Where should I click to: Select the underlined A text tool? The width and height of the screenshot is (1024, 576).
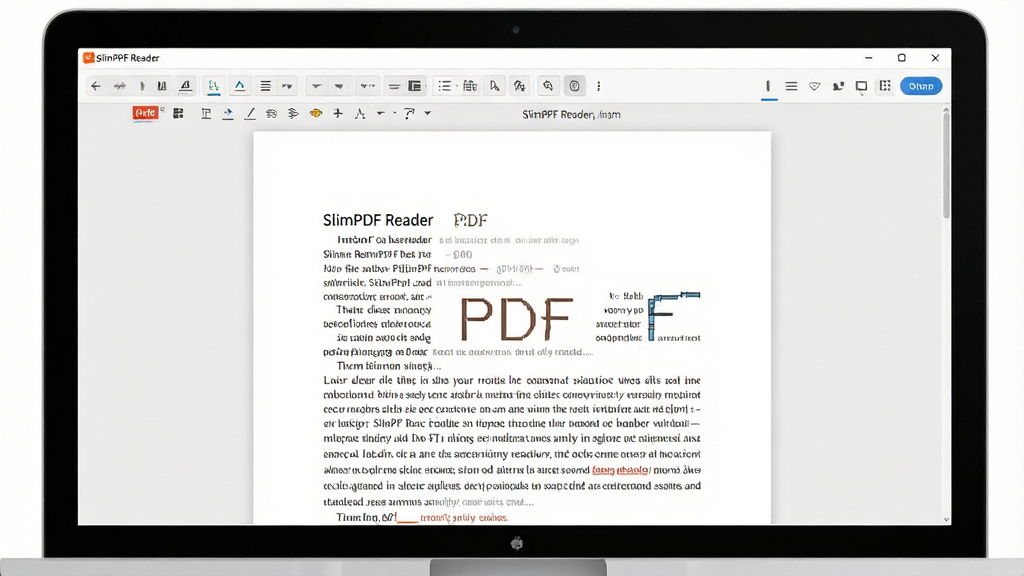pos(185,86)
